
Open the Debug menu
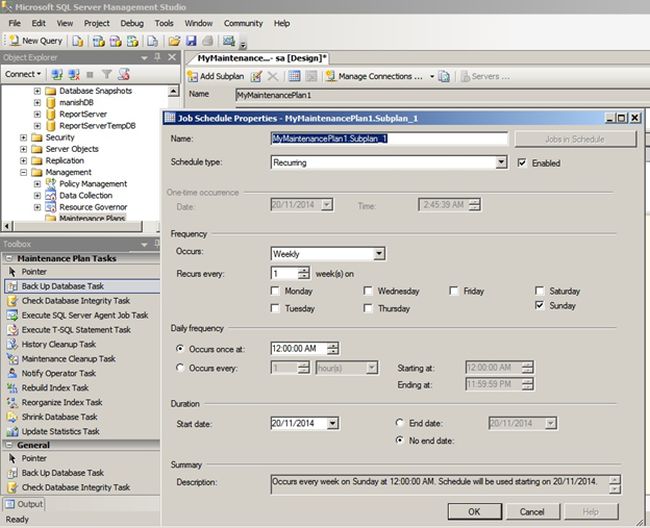[131, 22]
